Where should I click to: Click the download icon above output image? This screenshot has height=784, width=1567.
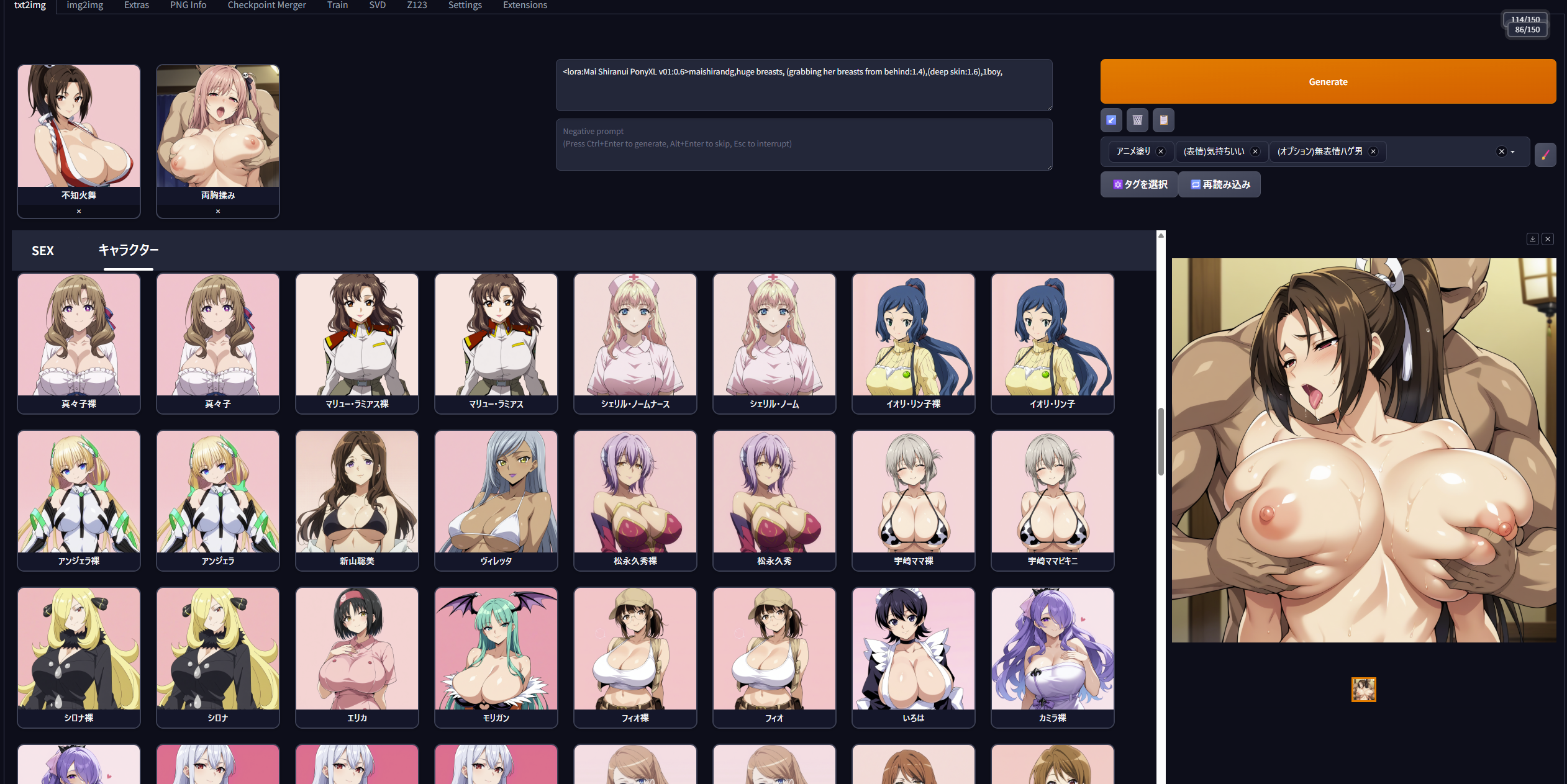click(1532, 239)
